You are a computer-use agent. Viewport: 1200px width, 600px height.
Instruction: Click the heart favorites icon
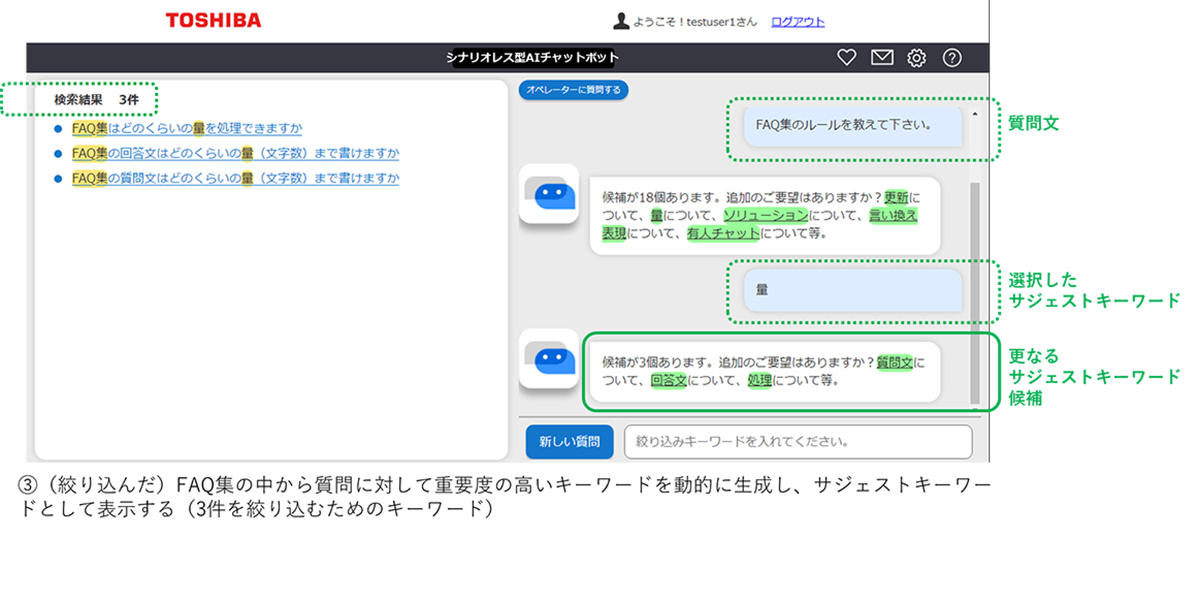coord(847,58)
